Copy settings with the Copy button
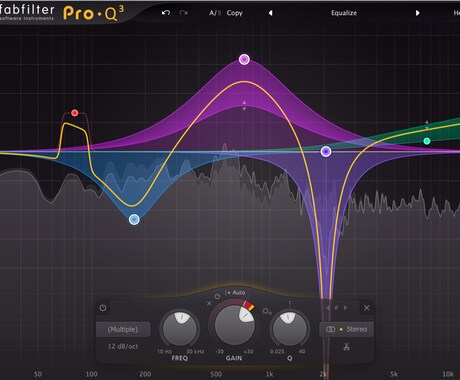460x380 pixels. click(x=234, y=13)
